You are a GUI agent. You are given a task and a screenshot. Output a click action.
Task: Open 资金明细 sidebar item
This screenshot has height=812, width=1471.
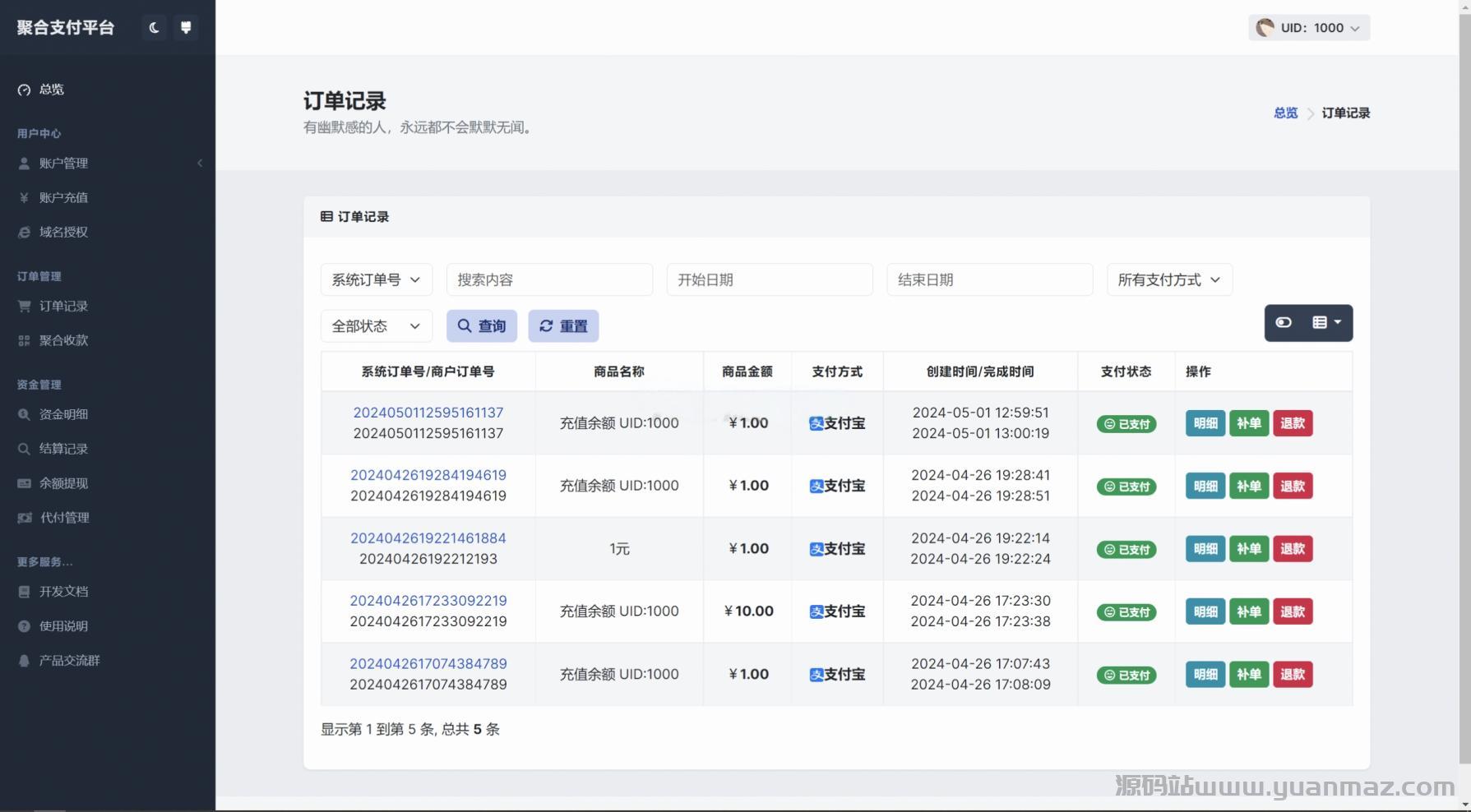63,415
